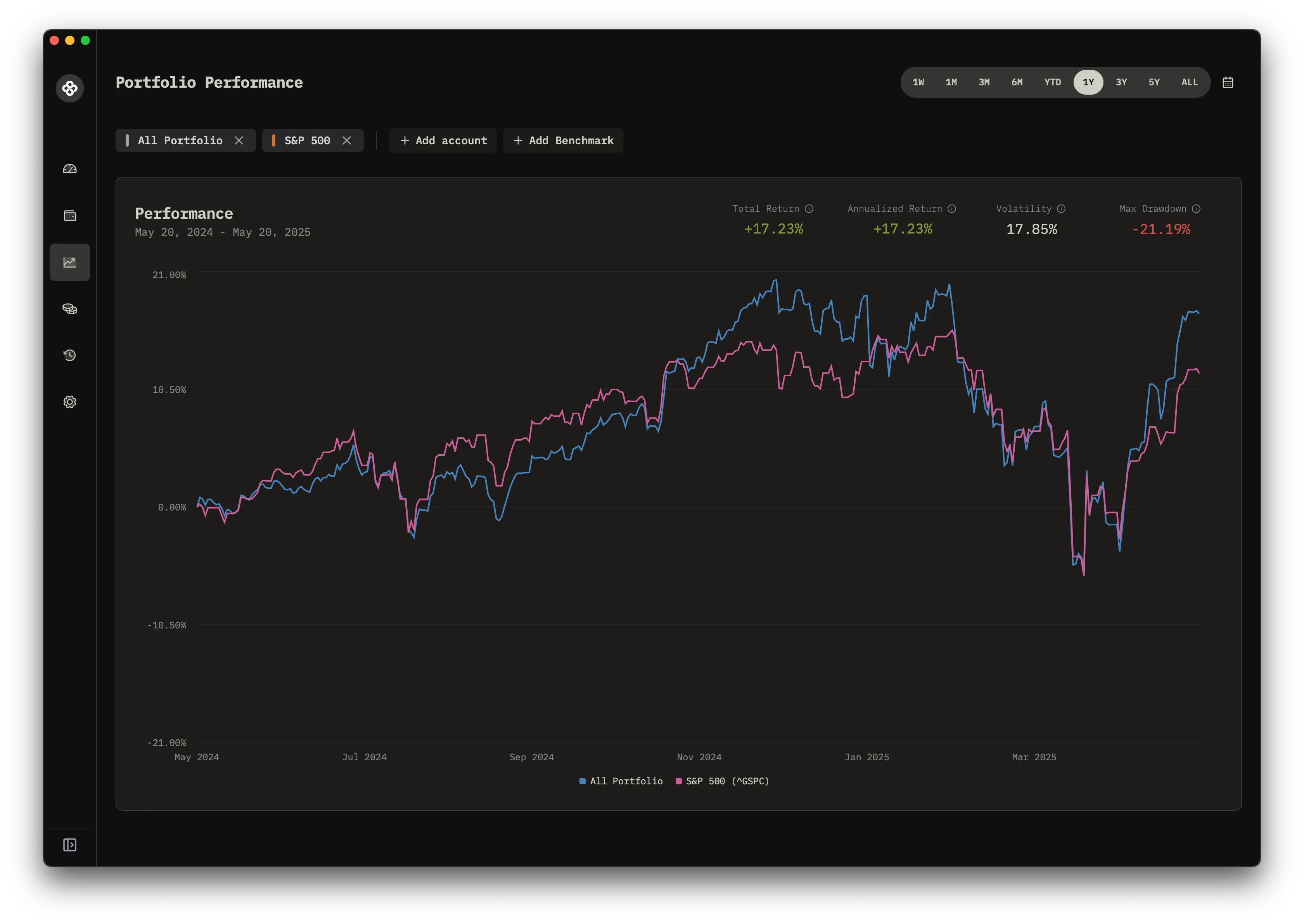The height and width of the screenshot is (924, 1304).
Task: Click the Add Benchmark button
Action: click(x=563, y=140)
